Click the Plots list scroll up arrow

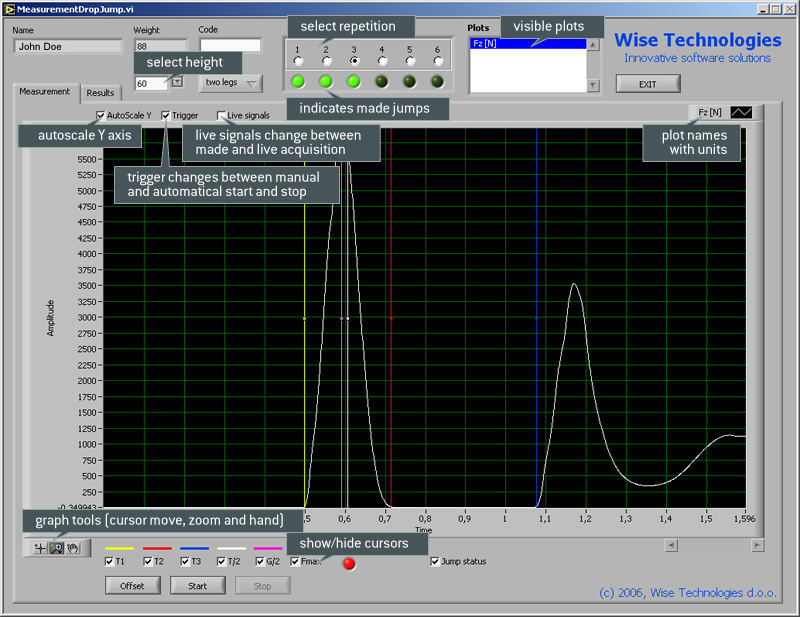593,45
